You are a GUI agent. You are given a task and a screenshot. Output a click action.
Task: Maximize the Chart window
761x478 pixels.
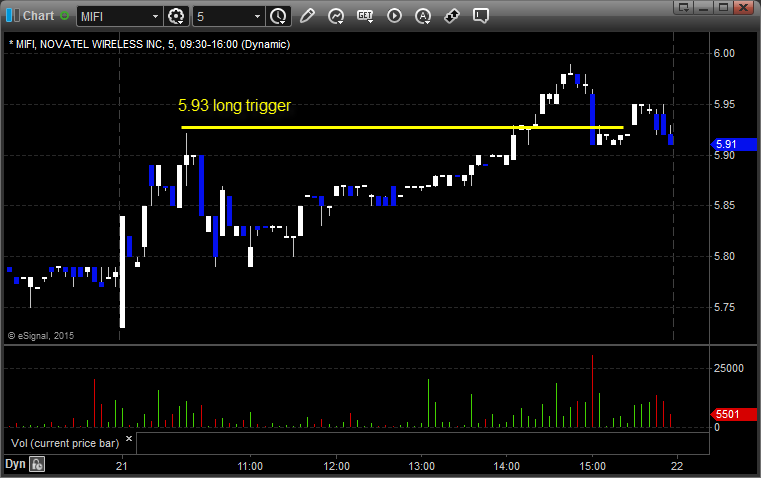[x=723, y=7]
